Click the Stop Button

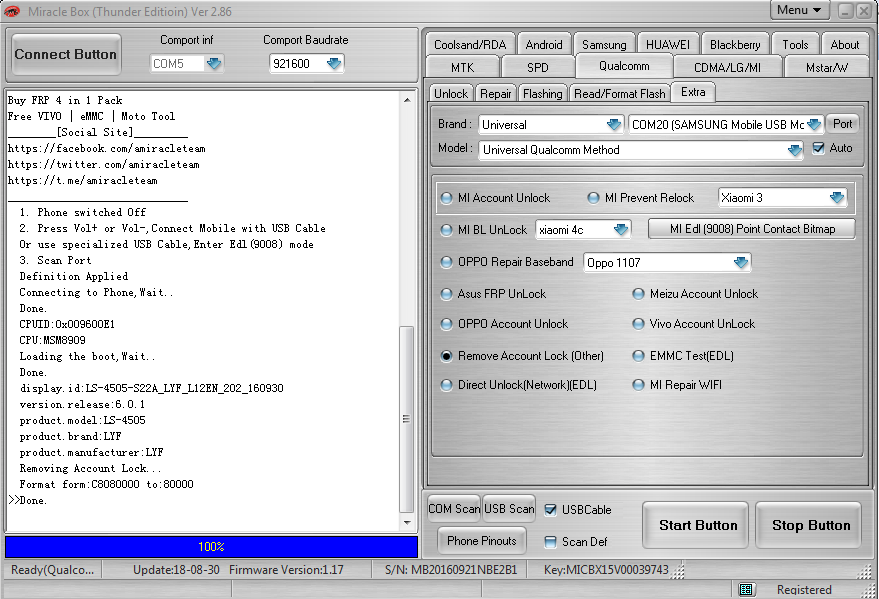(x=808, y=525)
